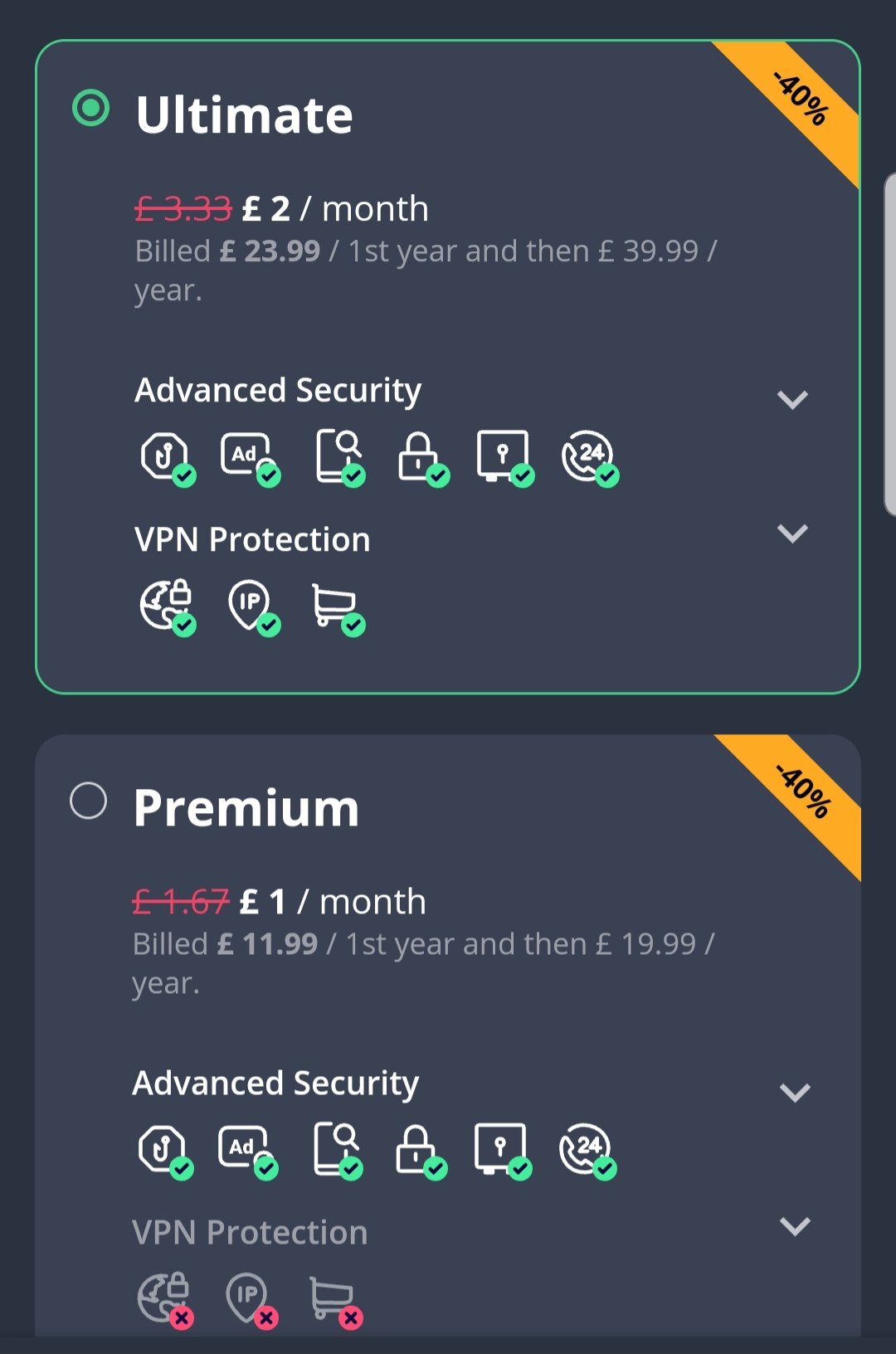This screenshot has height=1354, width=896.
Task: Expand VPN Protection in the Premium plan
Action: (x=795, y=1226)
